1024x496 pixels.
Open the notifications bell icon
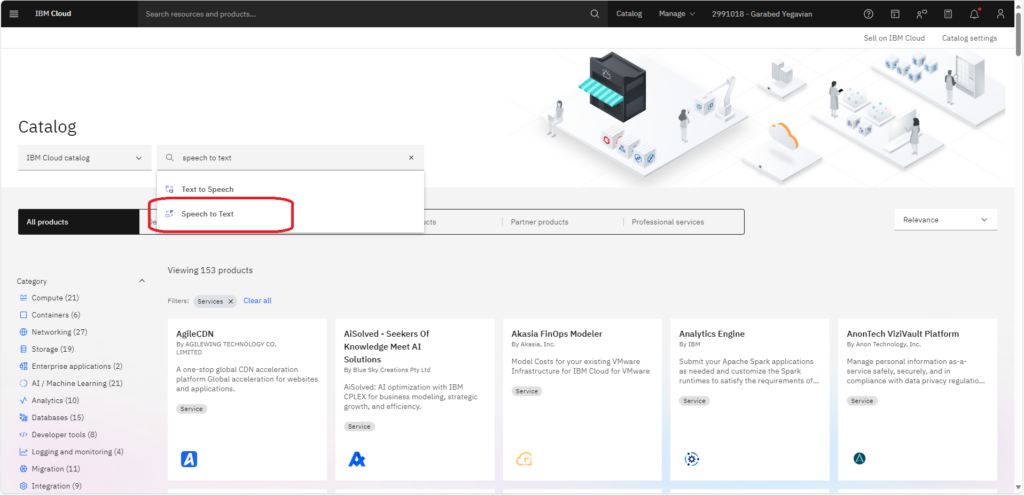click(974, 14)
